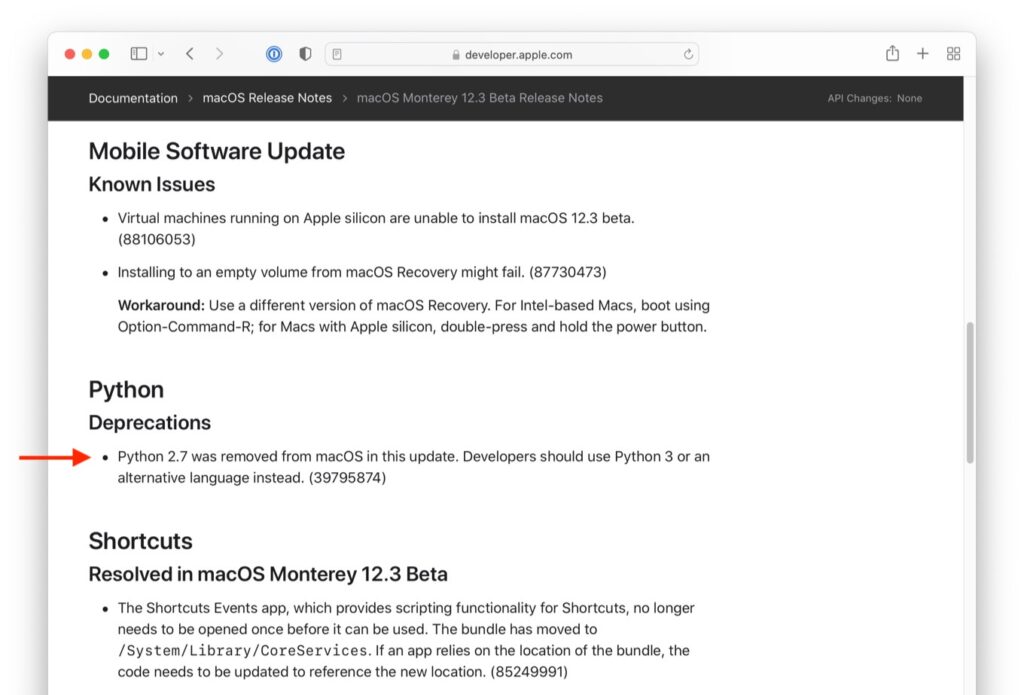The height and width of the screenshot is (695, 1024).
Task: Expand the Documentation breadcrumb chevron
Action: (x=190, y=97)
